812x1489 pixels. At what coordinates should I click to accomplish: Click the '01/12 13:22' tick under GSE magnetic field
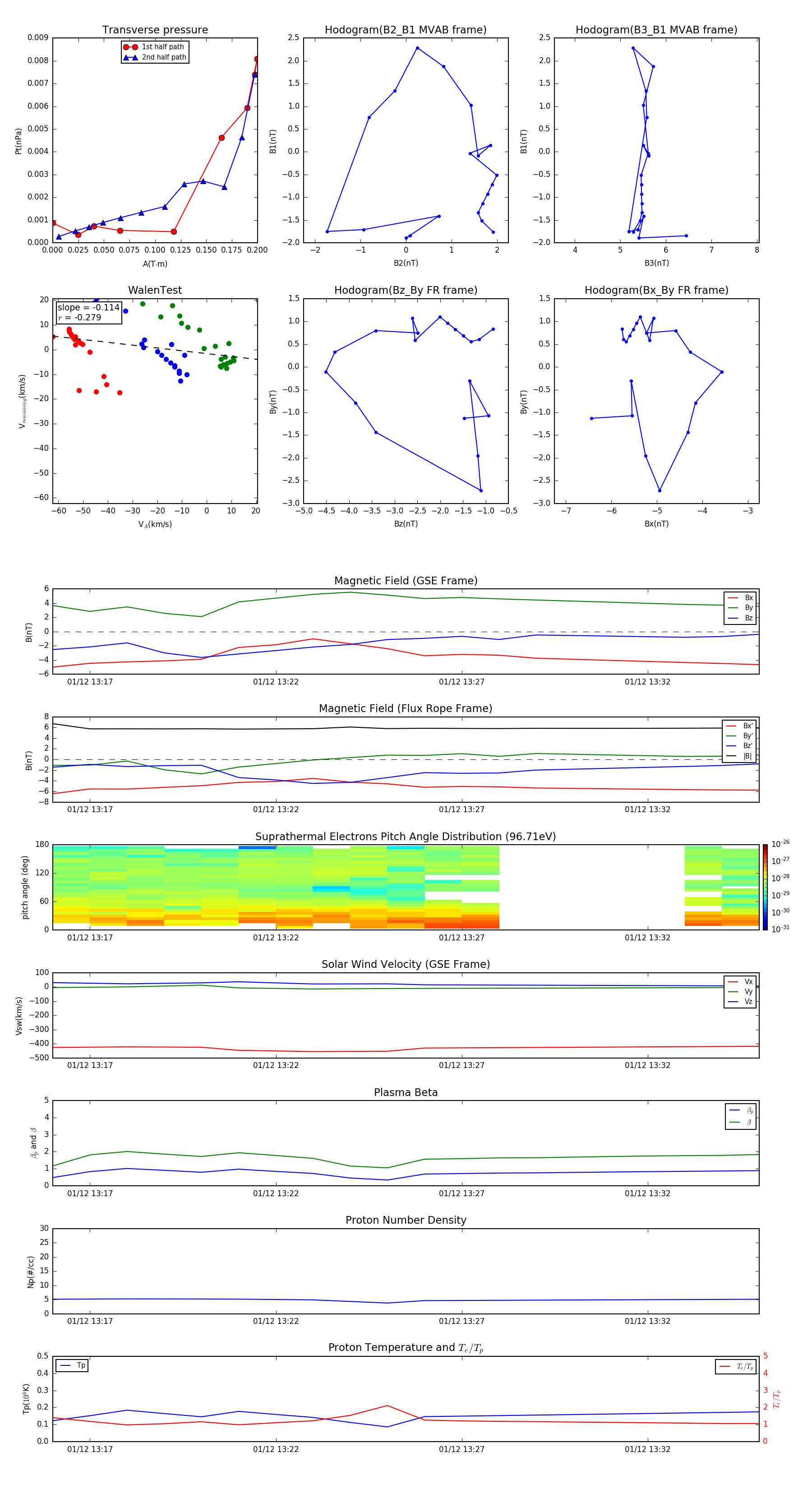pyautogui.click(x=276, y=682)
